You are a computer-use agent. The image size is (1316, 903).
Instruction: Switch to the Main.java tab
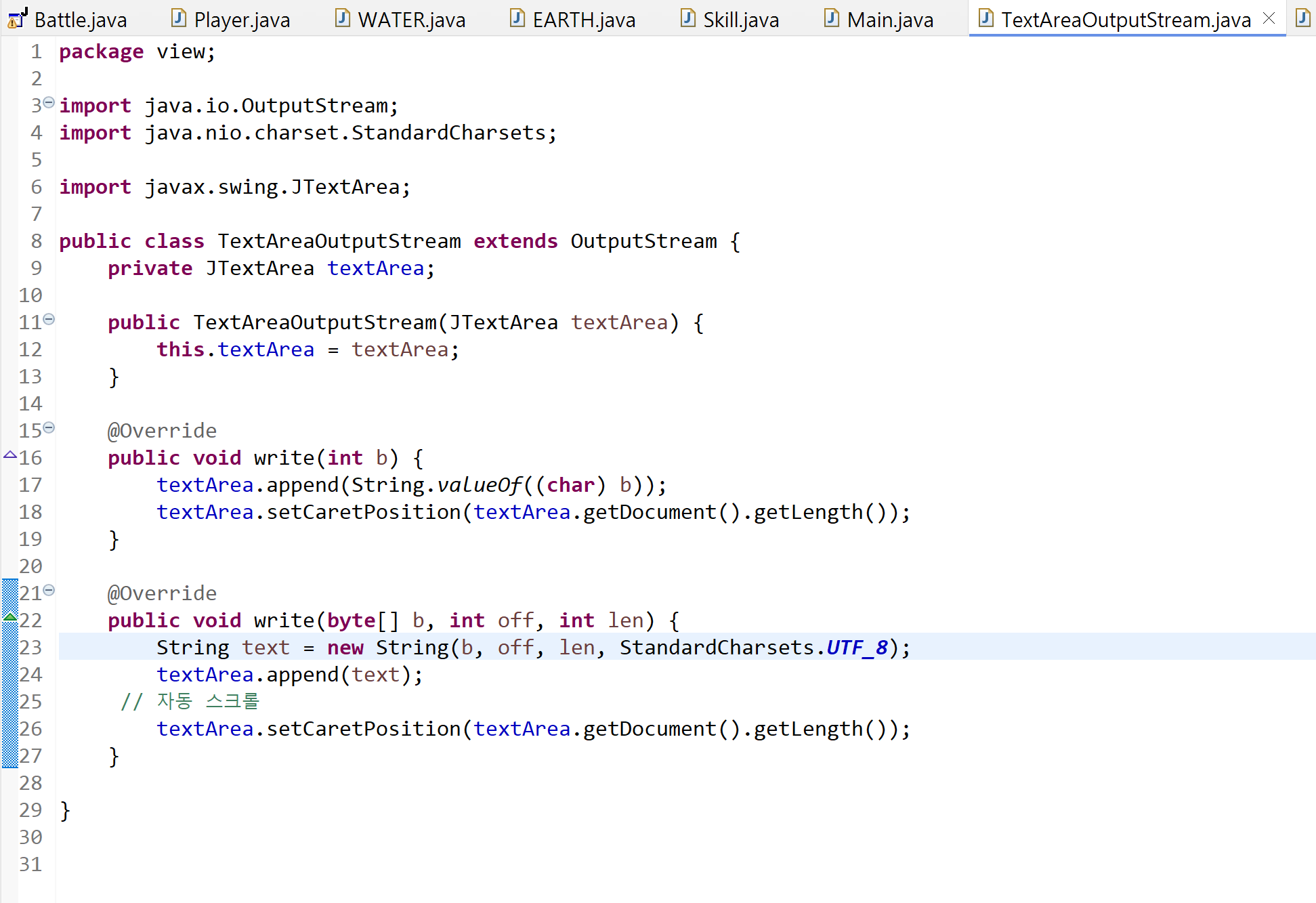889,20
